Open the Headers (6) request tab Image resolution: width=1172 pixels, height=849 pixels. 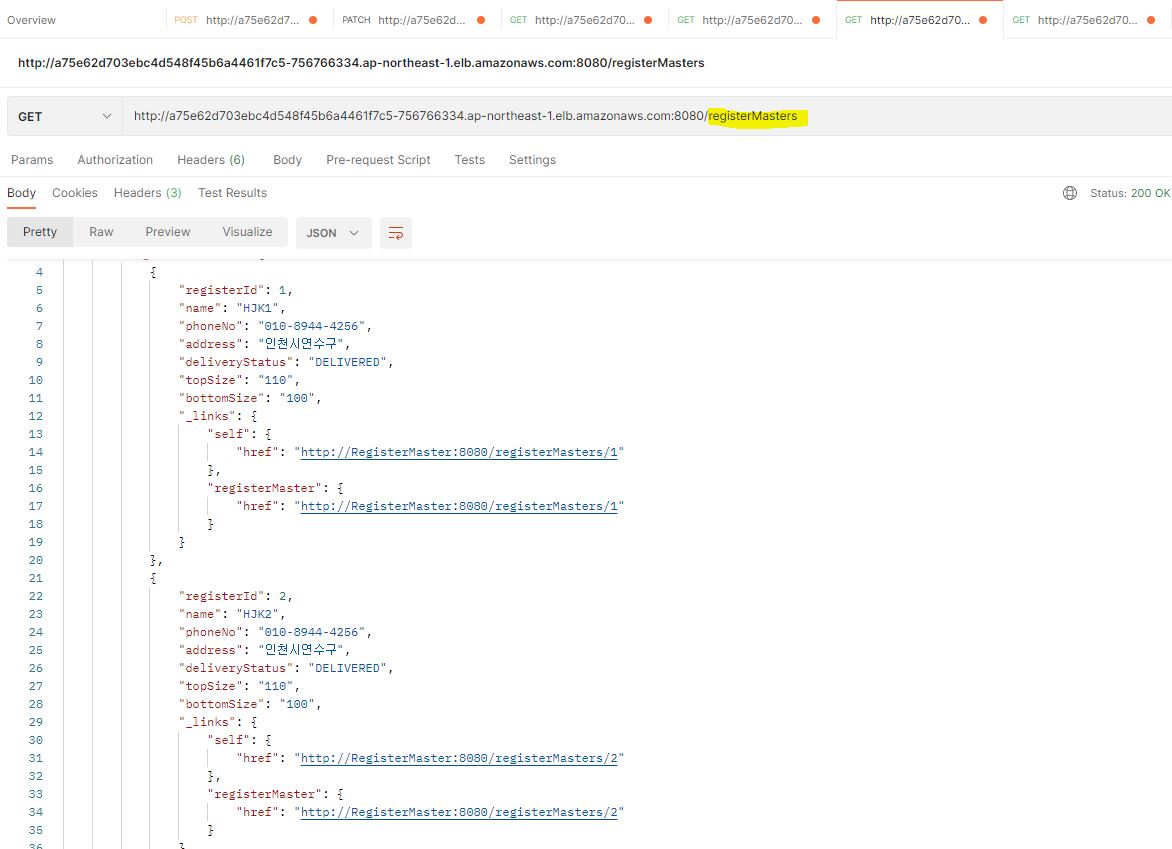click(x=211, y=159)
